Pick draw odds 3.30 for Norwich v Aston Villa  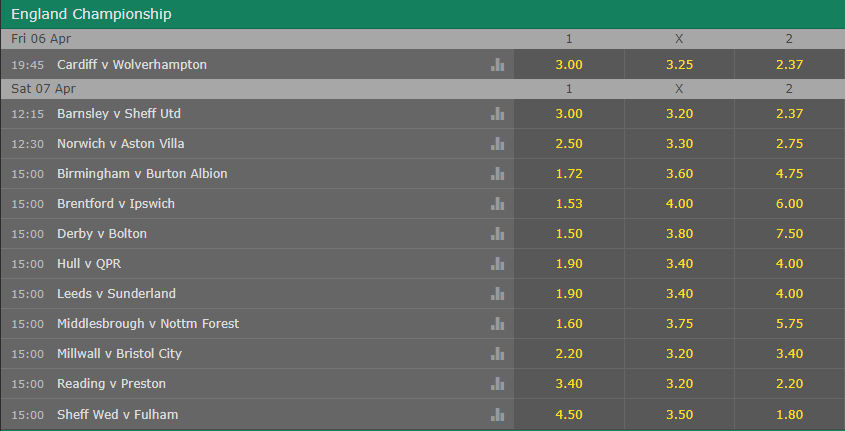[x=679, y=144]
